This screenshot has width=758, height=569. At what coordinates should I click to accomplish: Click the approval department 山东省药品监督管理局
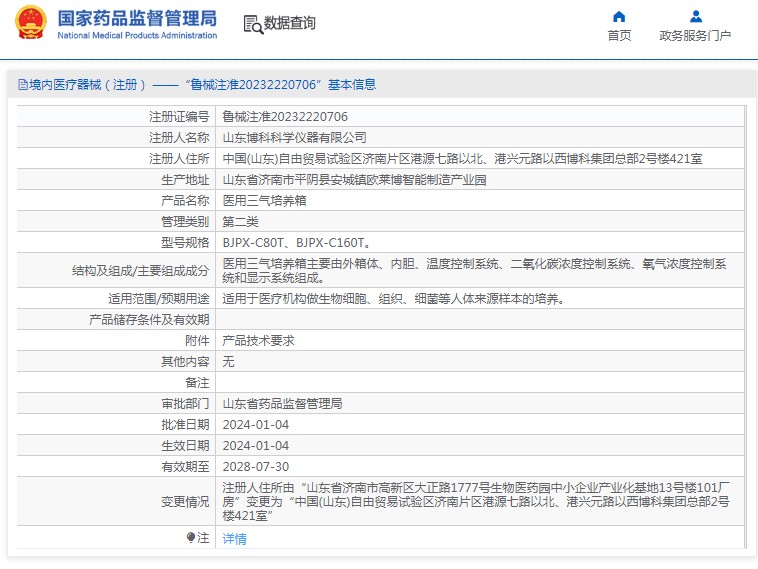pyautogui.click(x=282, y=403)
